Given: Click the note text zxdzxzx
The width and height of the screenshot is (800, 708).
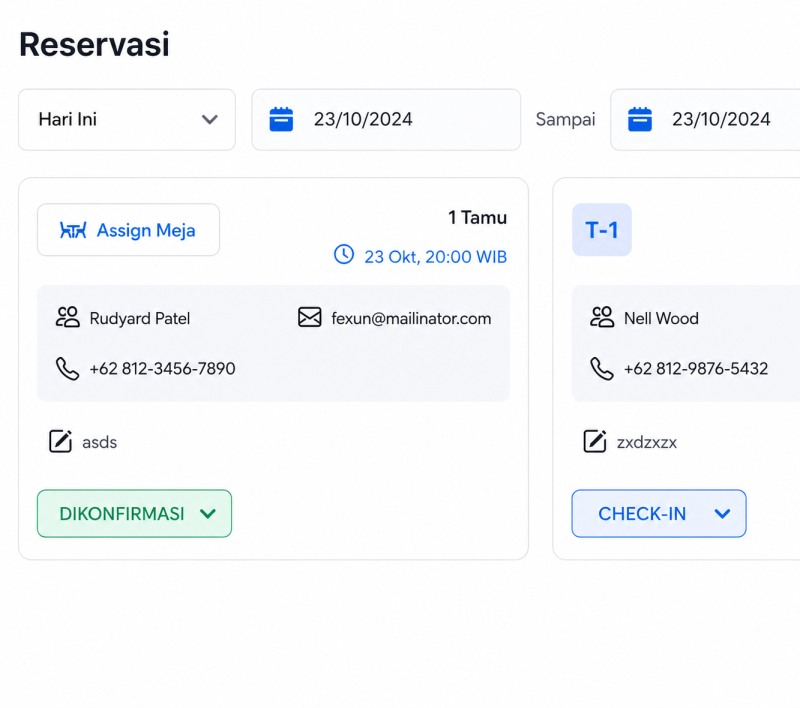Looking at the screenshot, I should coord(647,442).
